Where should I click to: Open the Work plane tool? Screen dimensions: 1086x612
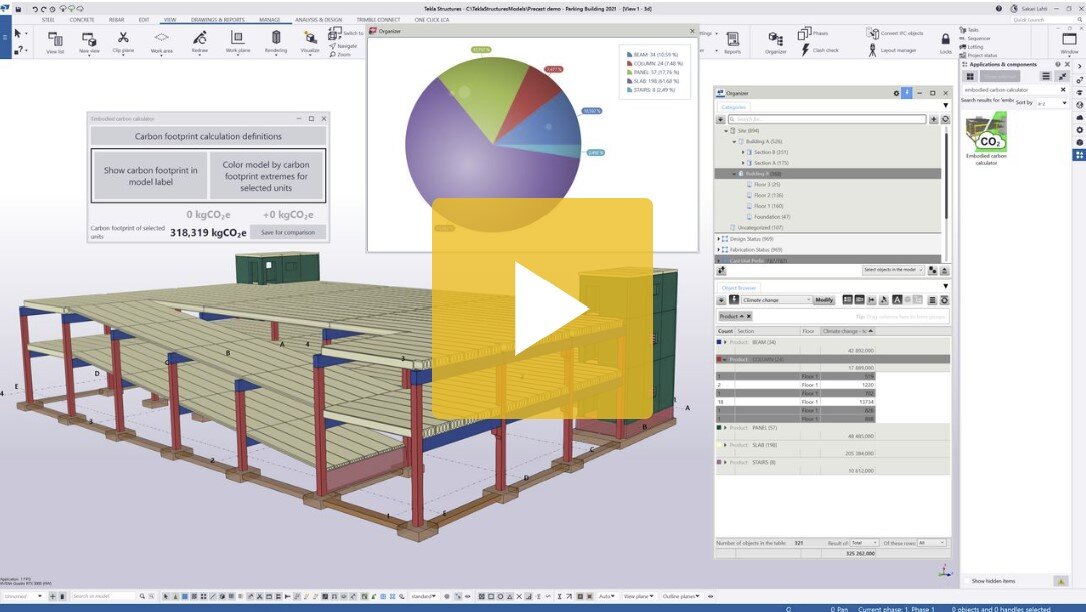click(238, 42)
